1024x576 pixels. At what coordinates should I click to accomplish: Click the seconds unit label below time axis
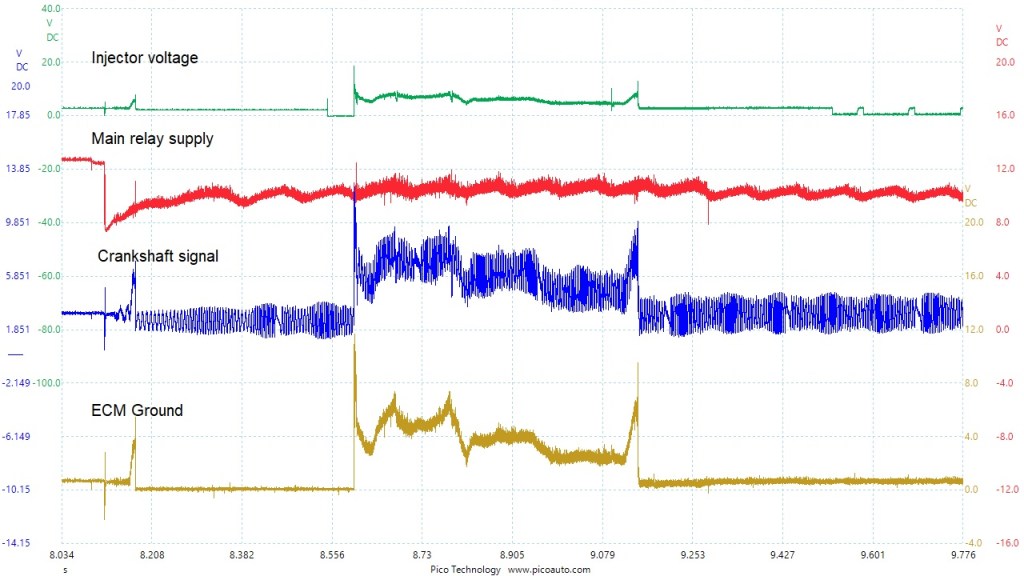(x=66, y=569)
